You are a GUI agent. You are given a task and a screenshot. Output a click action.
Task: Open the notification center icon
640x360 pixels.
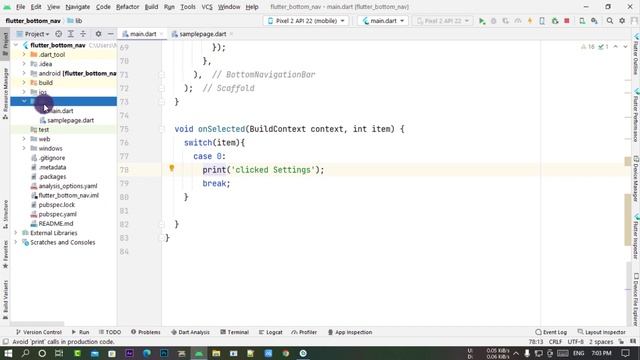click(x=626, y=353)
